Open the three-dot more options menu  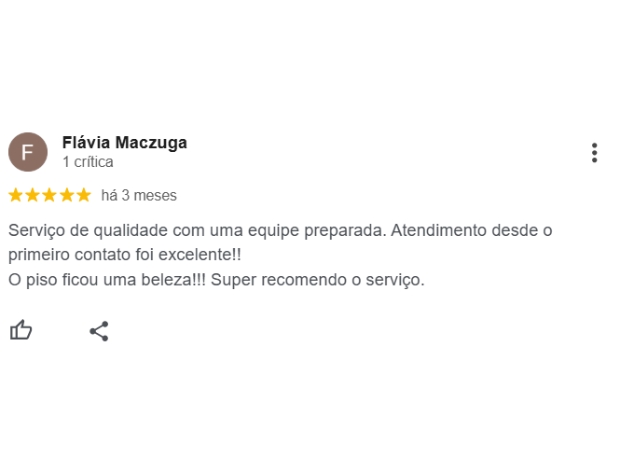point(594,152)
